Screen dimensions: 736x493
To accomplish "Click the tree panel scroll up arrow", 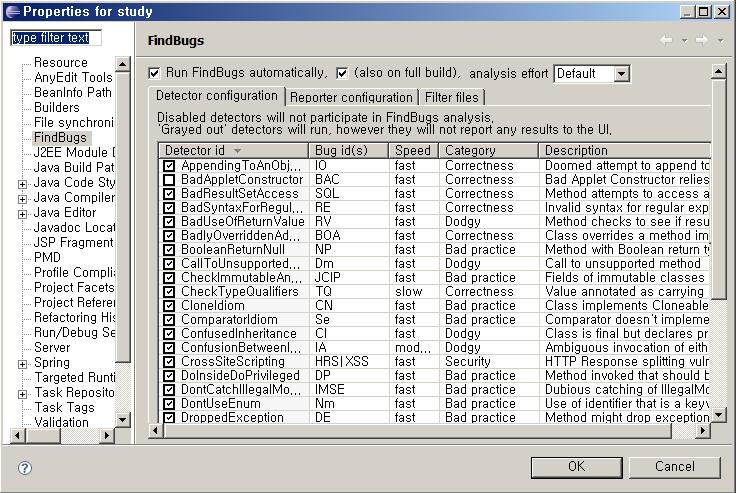I will [x=123, y=64].
